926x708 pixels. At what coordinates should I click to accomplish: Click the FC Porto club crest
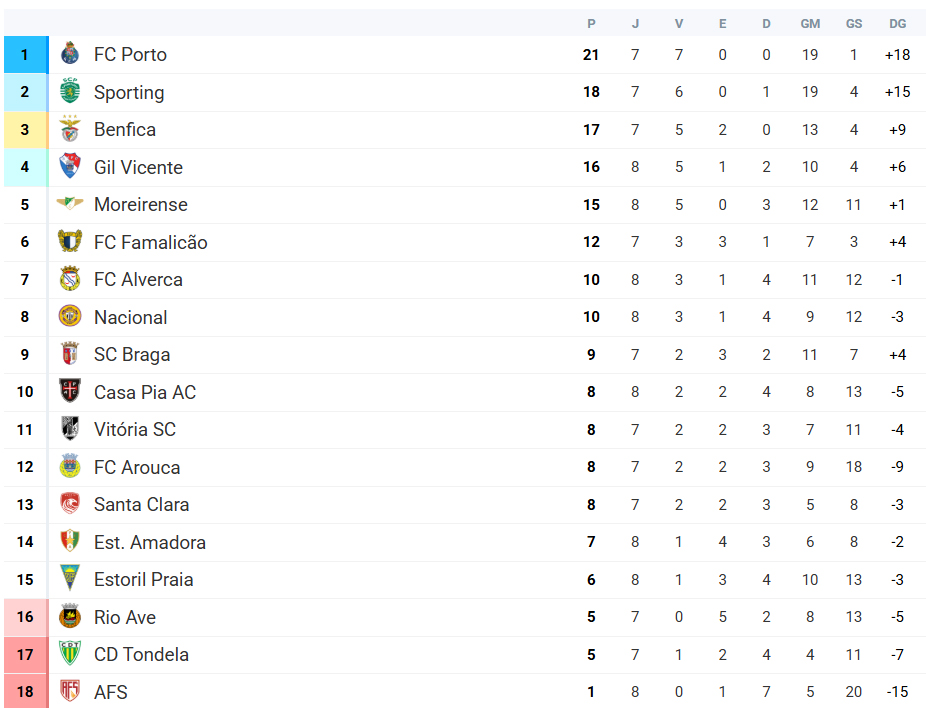tap(70, 54)
